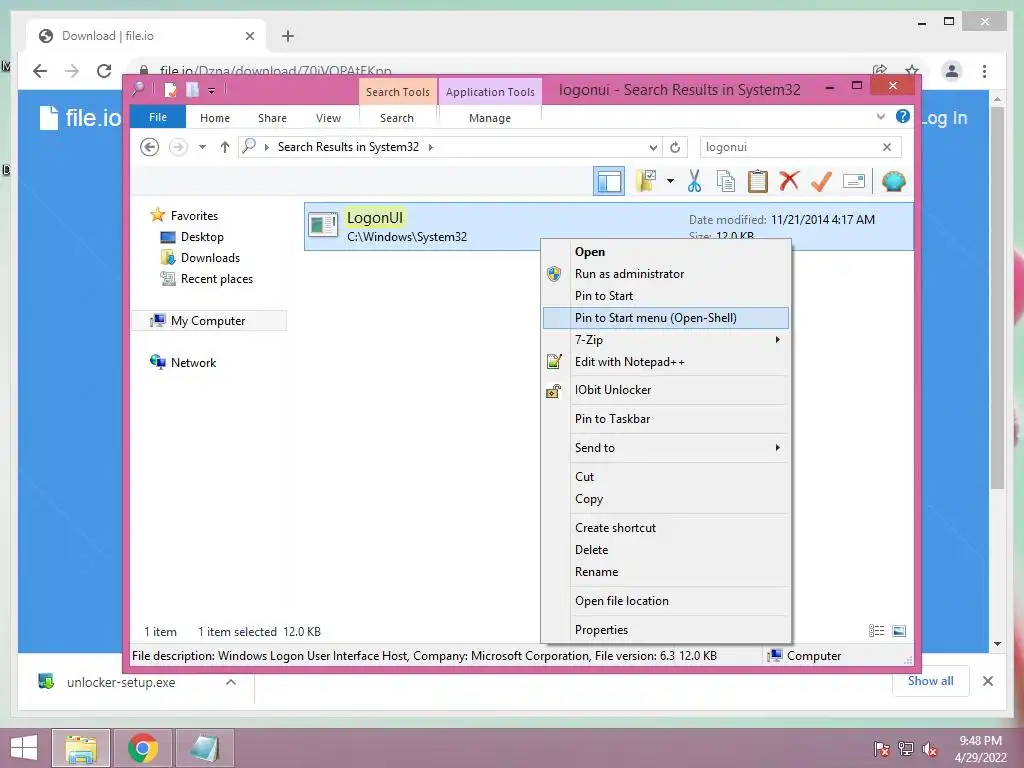Select Edit with Notepad++

point(665,362)
